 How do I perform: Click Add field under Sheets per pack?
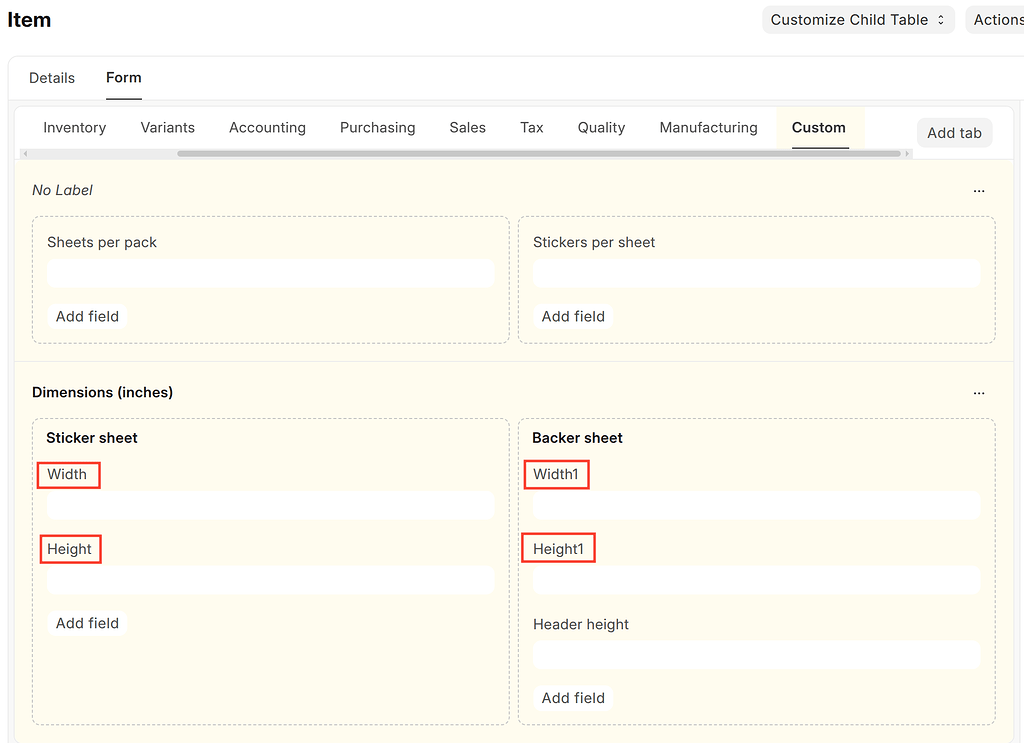(87, 316)
